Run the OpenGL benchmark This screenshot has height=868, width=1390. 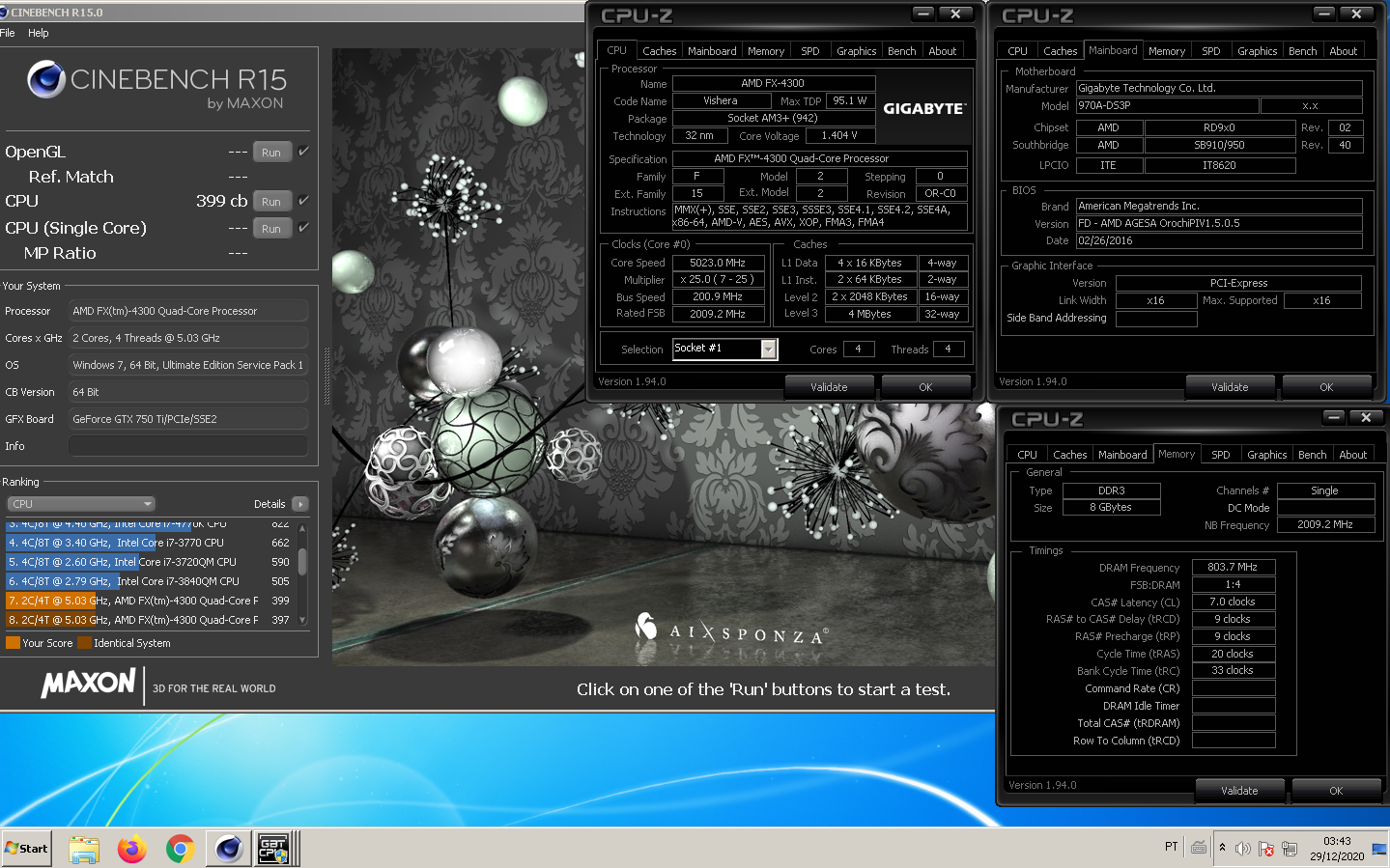271,153
